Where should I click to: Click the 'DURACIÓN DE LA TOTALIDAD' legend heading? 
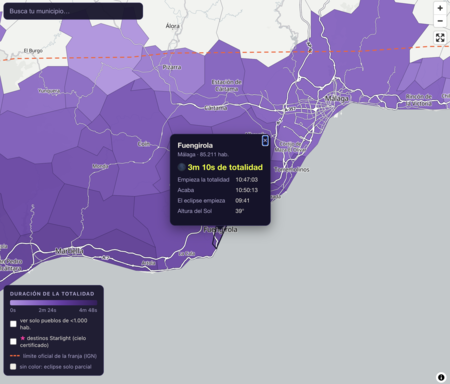(x=52, y=294)
